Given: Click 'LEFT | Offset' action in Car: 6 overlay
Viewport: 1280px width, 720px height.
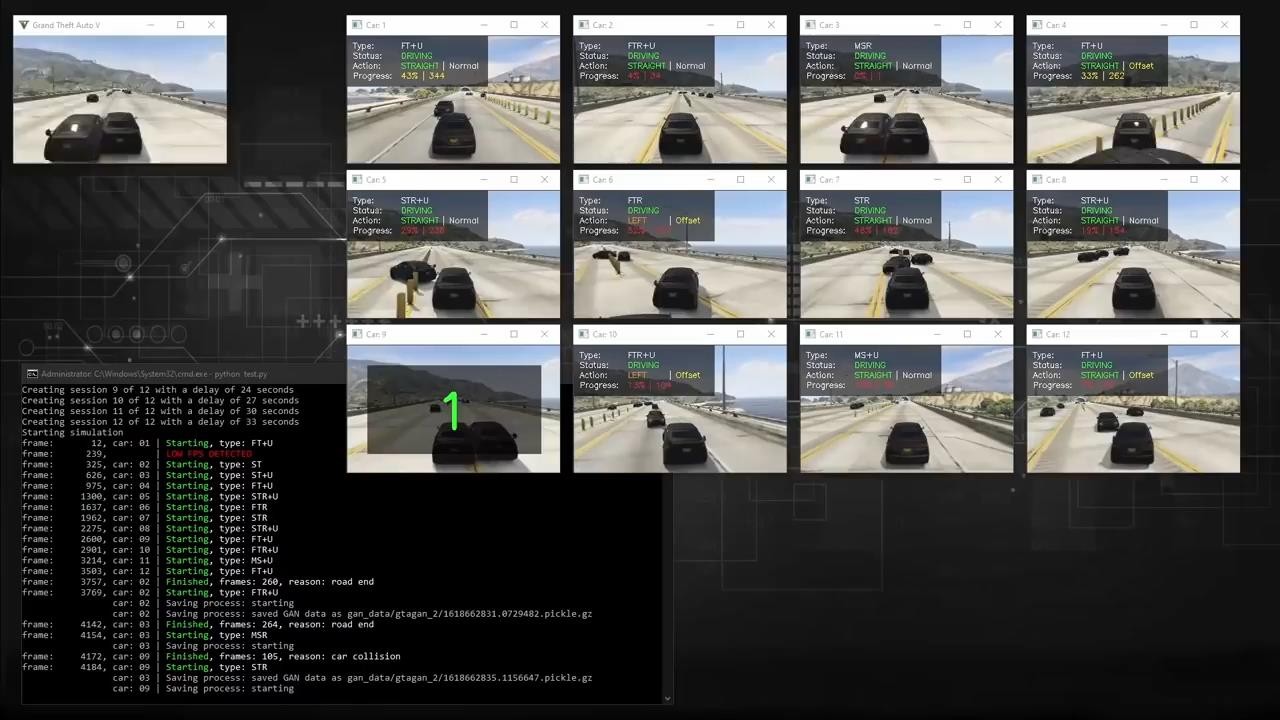Looking at the screenshot, I should 664,221.
